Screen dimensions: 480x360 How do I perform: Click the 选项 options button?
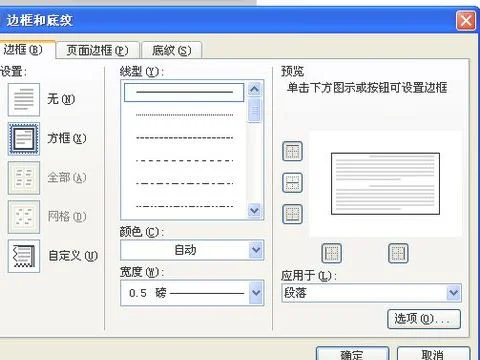(424, 319)
